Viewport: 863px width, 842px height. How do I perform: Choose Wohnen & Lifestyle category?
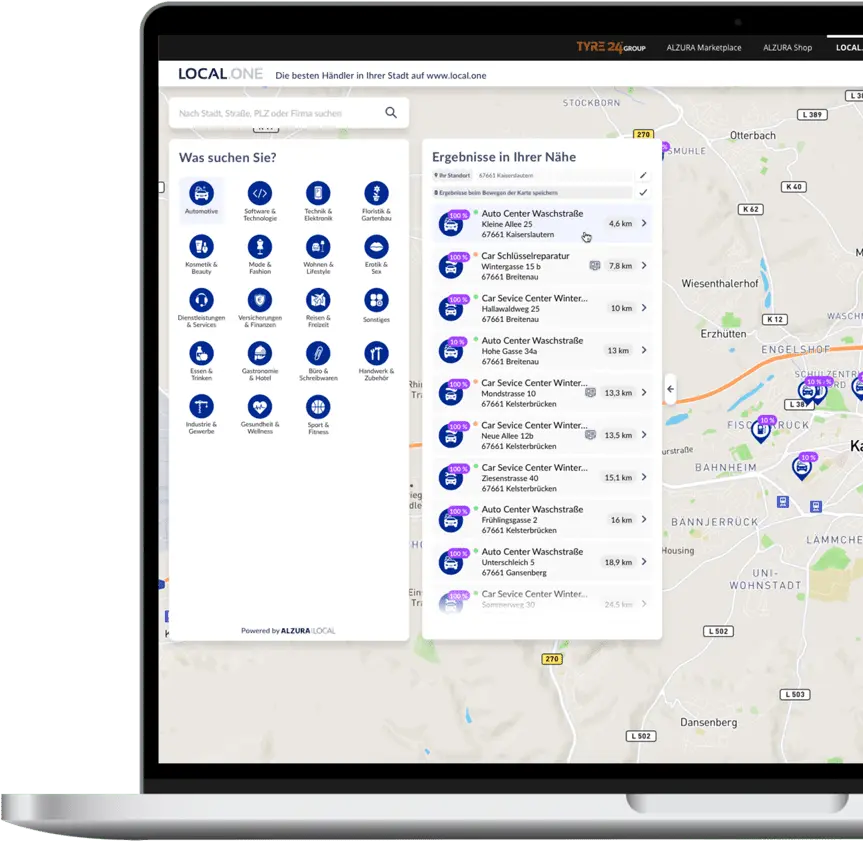click(x=318, y=247)
